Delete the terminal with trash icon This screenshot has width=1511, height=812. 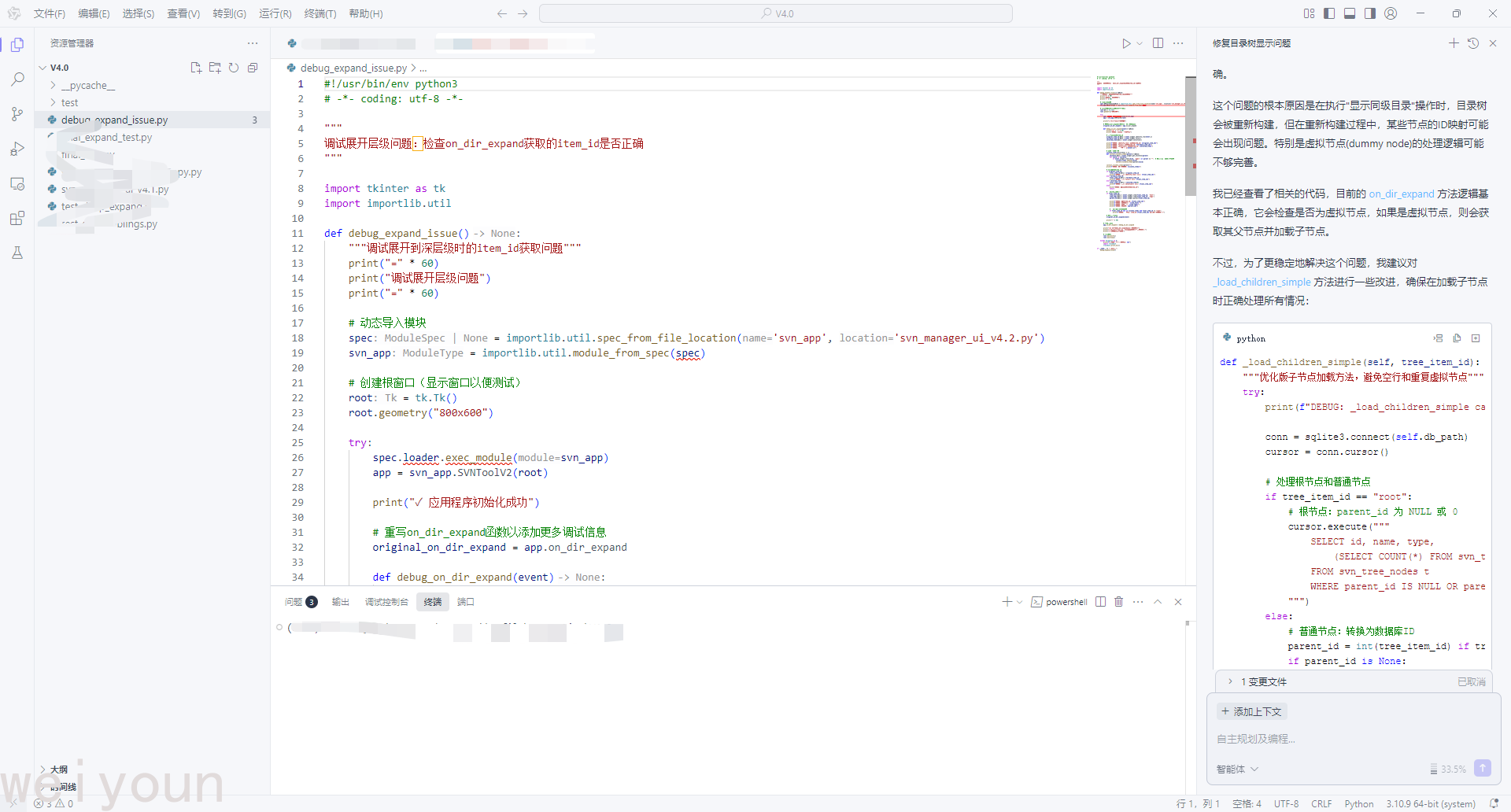[1118, 602]
